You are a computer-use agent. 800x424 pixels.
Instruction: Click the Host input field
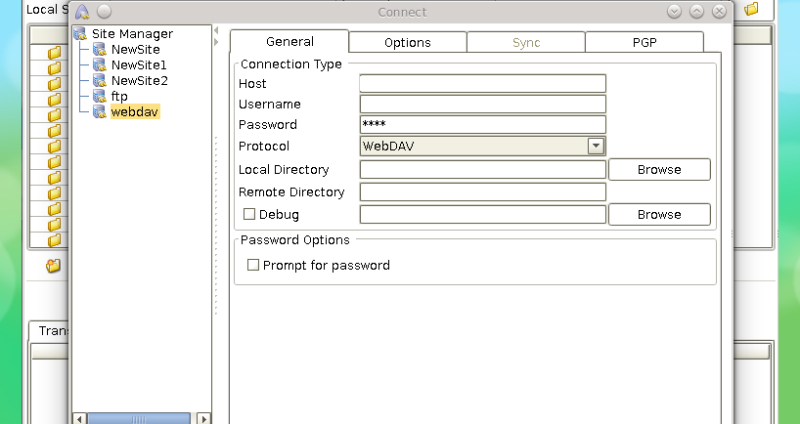[482, 84]
